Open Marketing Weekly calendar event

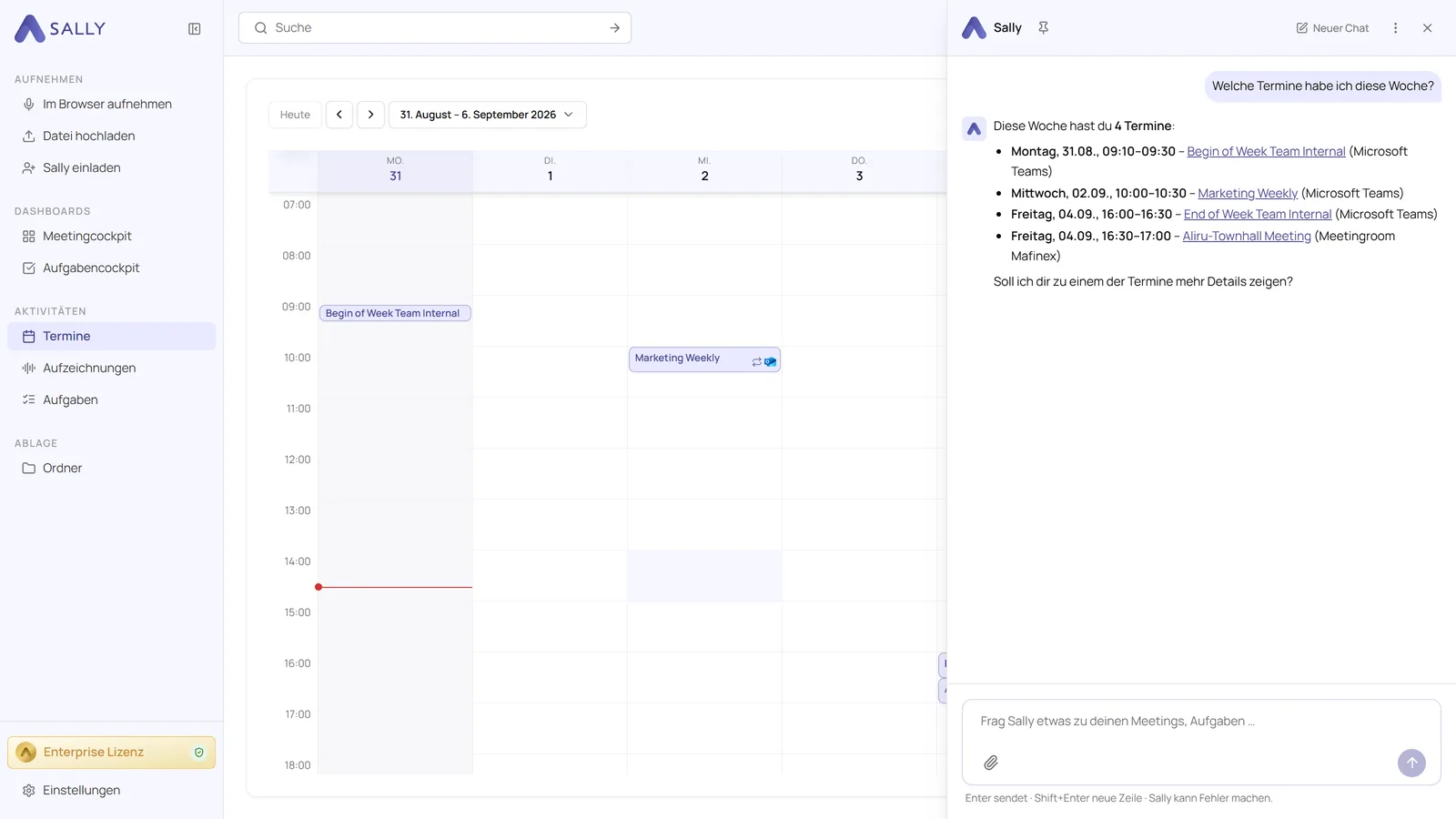click(704, 359)
